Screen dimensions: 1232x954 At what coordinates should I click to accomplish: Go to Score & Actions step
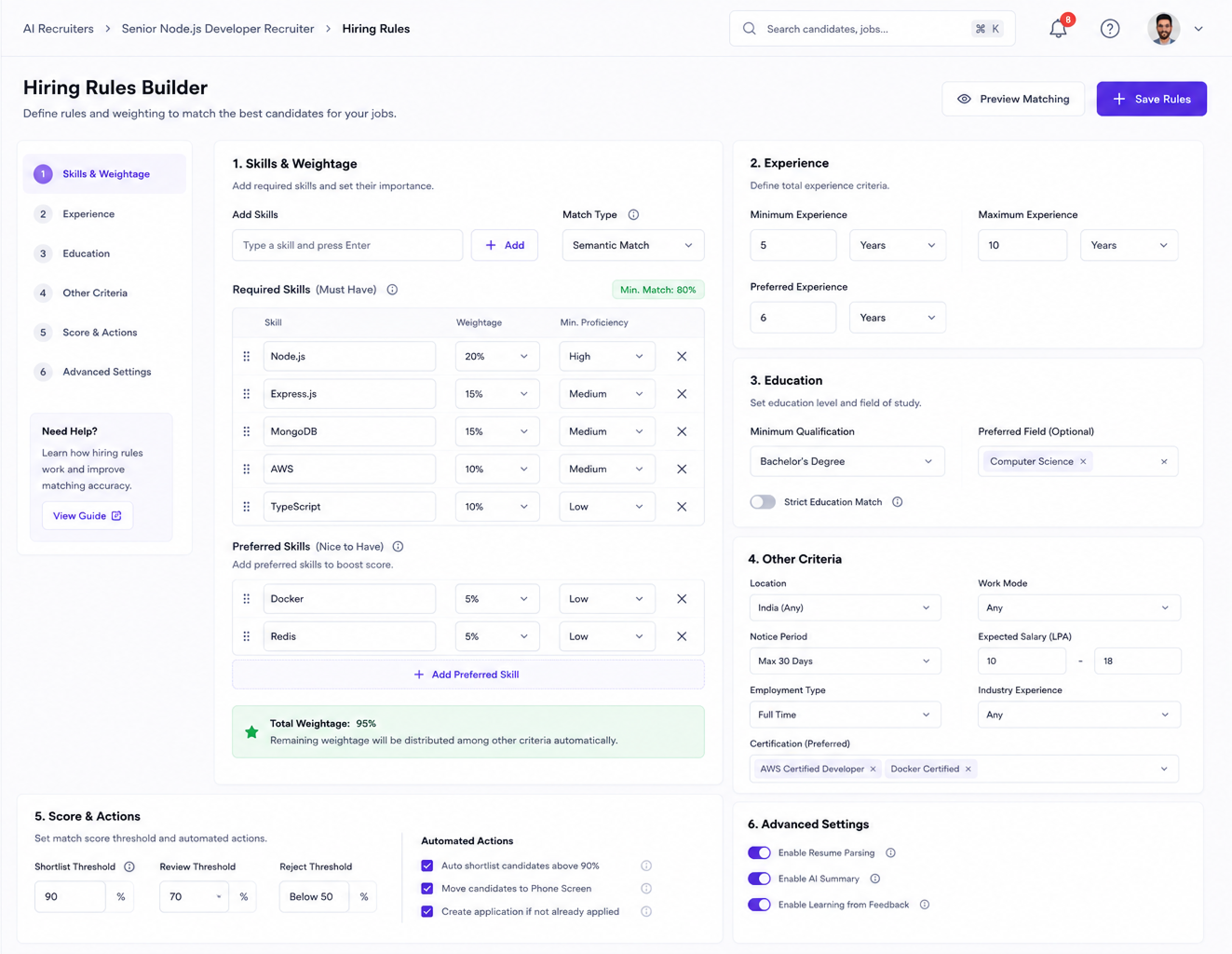104,333
